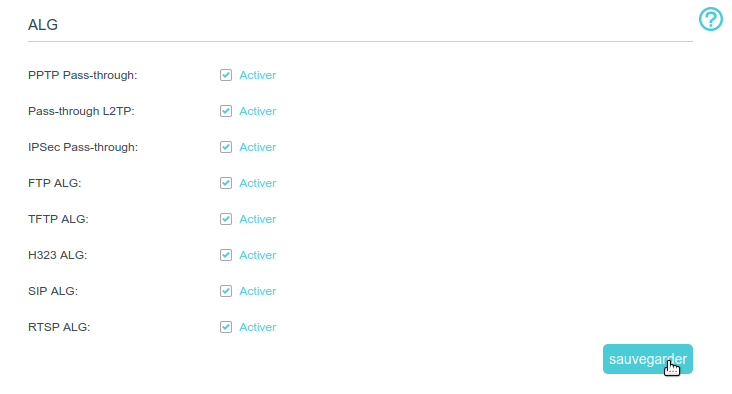
Task: Select the ALG section heading
Action: click(x=43, y=25)
